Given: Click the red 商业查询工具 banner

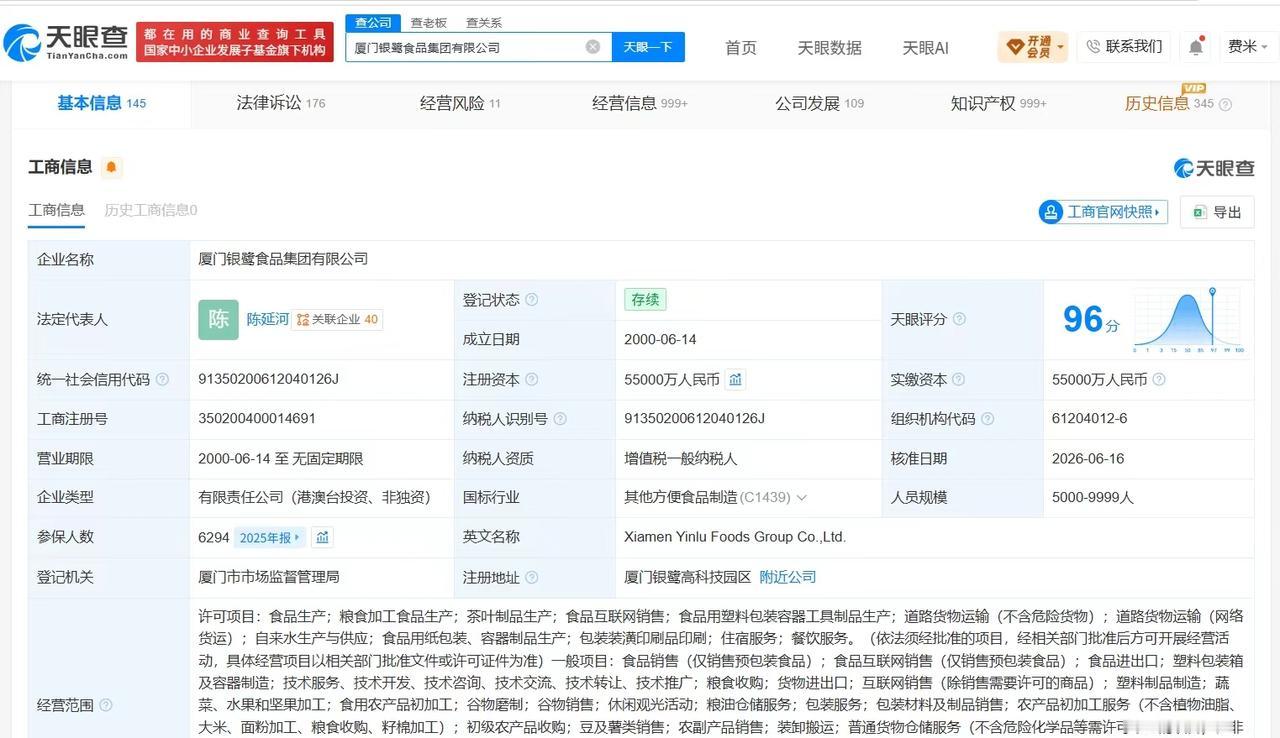Looking at the screenshot, I should tap(236, 41).
